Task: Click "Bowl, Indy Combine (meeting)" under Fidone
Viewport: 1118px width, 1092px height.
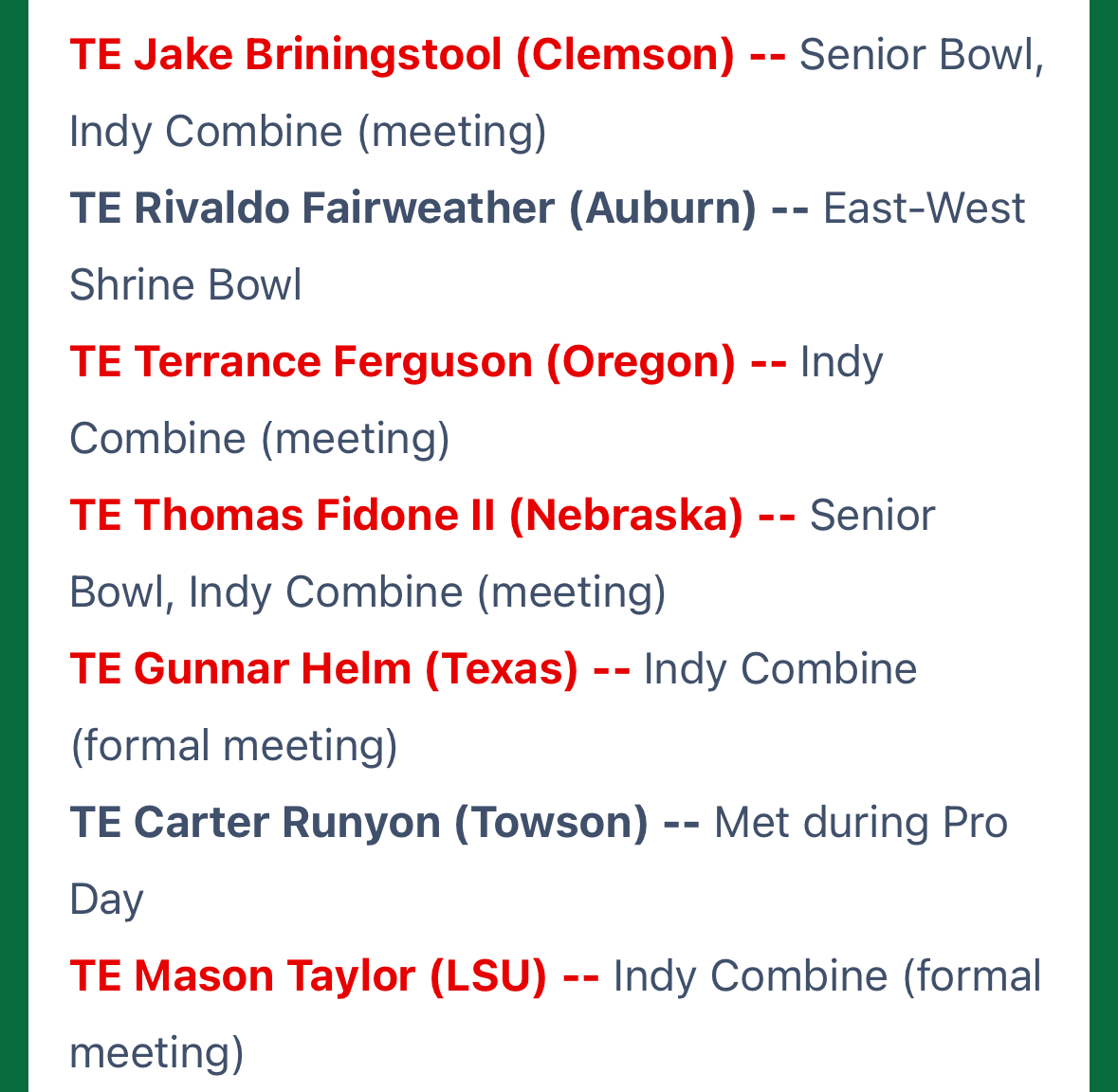Action: pyautogui.click(x=368, y=592)
